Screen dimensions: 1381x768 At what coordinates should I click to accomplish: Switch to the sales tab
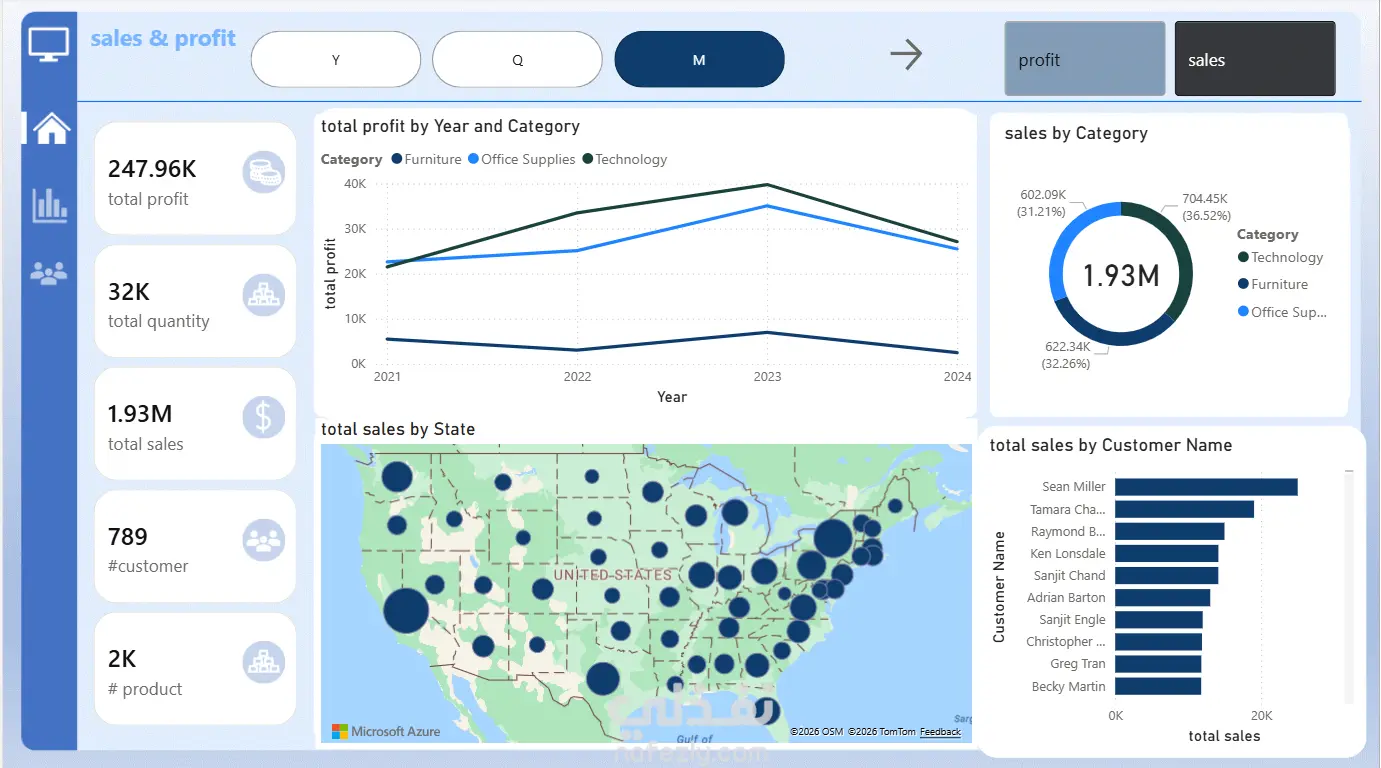[x=1255, y=59]
